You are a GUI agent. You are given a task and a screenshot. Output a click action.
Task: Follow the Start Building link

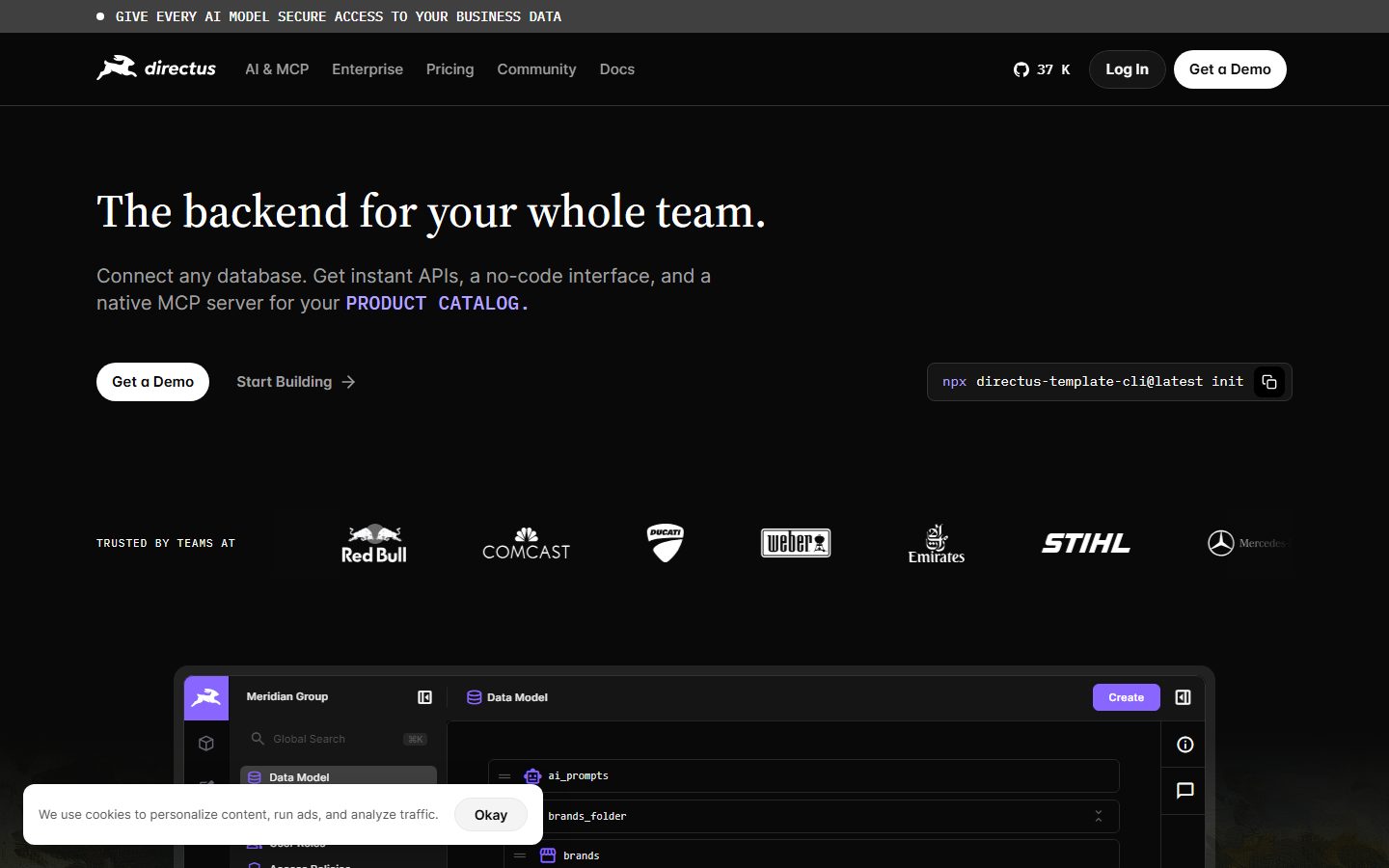pyautogui.click(x=296, y=382)
